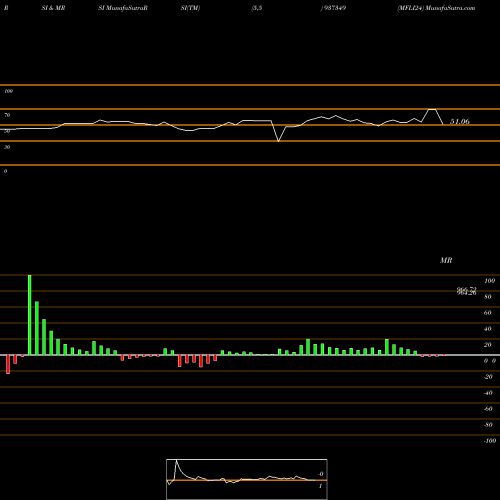Click the tallest green bar in the MR histogram
This screenshot has width=500, height=500.
pyautogui.click(x=30, y=315)
